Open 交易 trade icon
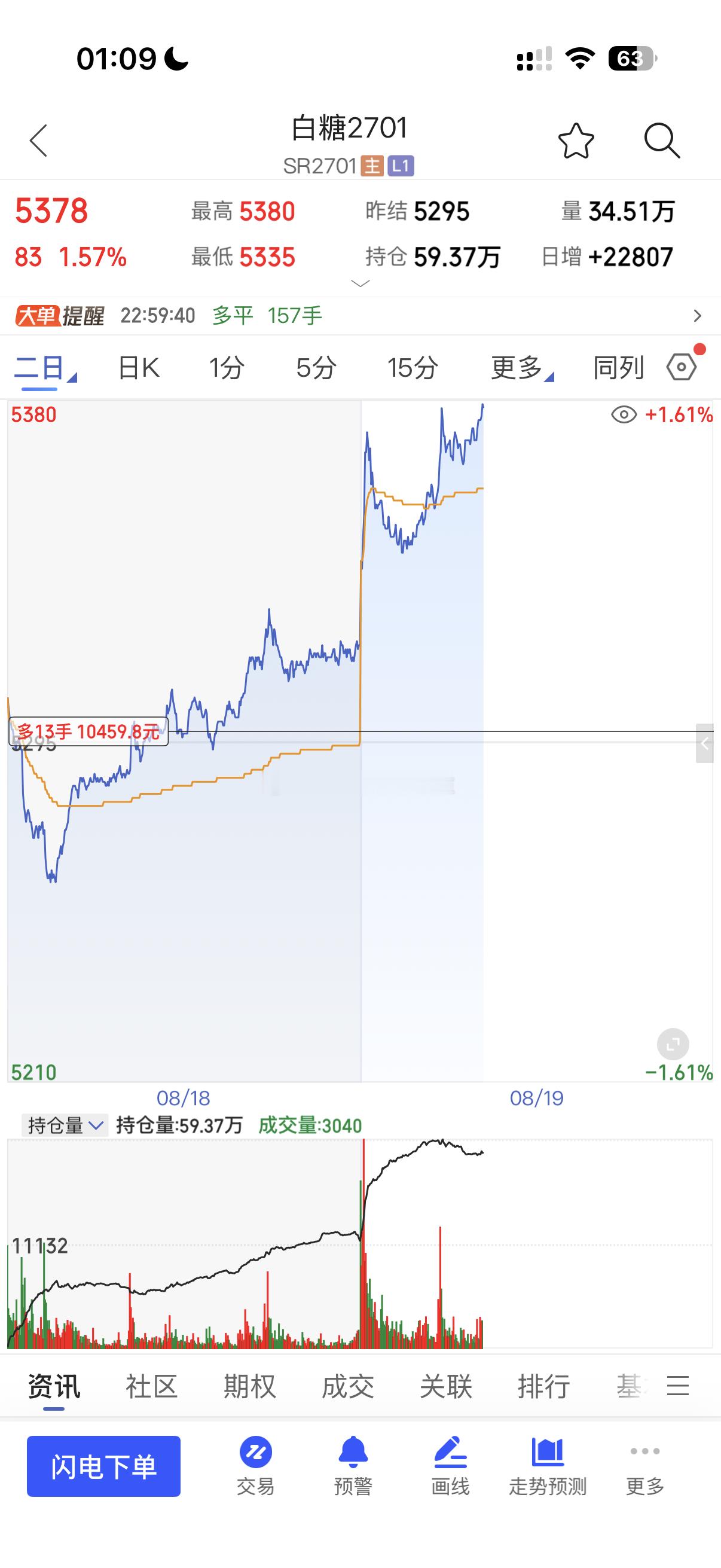Viewport: 721px width, 1568px height. point(255,1453)
